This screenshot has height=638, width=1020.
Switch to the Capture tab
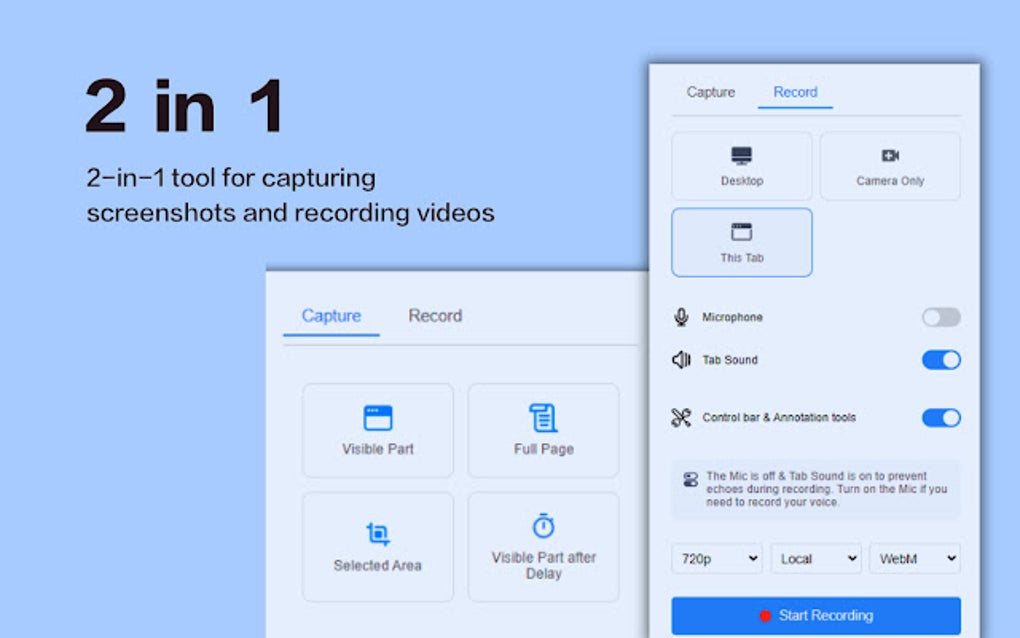(330, 315)
